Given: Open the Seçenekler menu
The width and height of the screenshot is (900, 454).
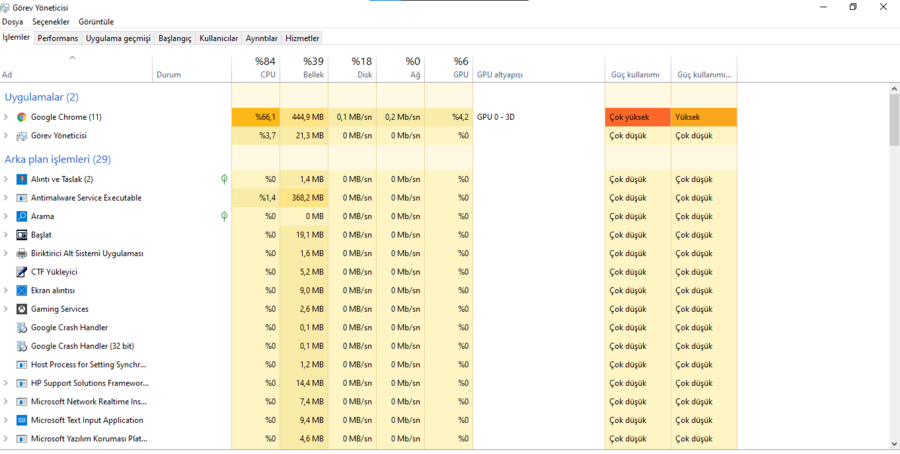Looking at the screenshot, I should coord(51,22).
